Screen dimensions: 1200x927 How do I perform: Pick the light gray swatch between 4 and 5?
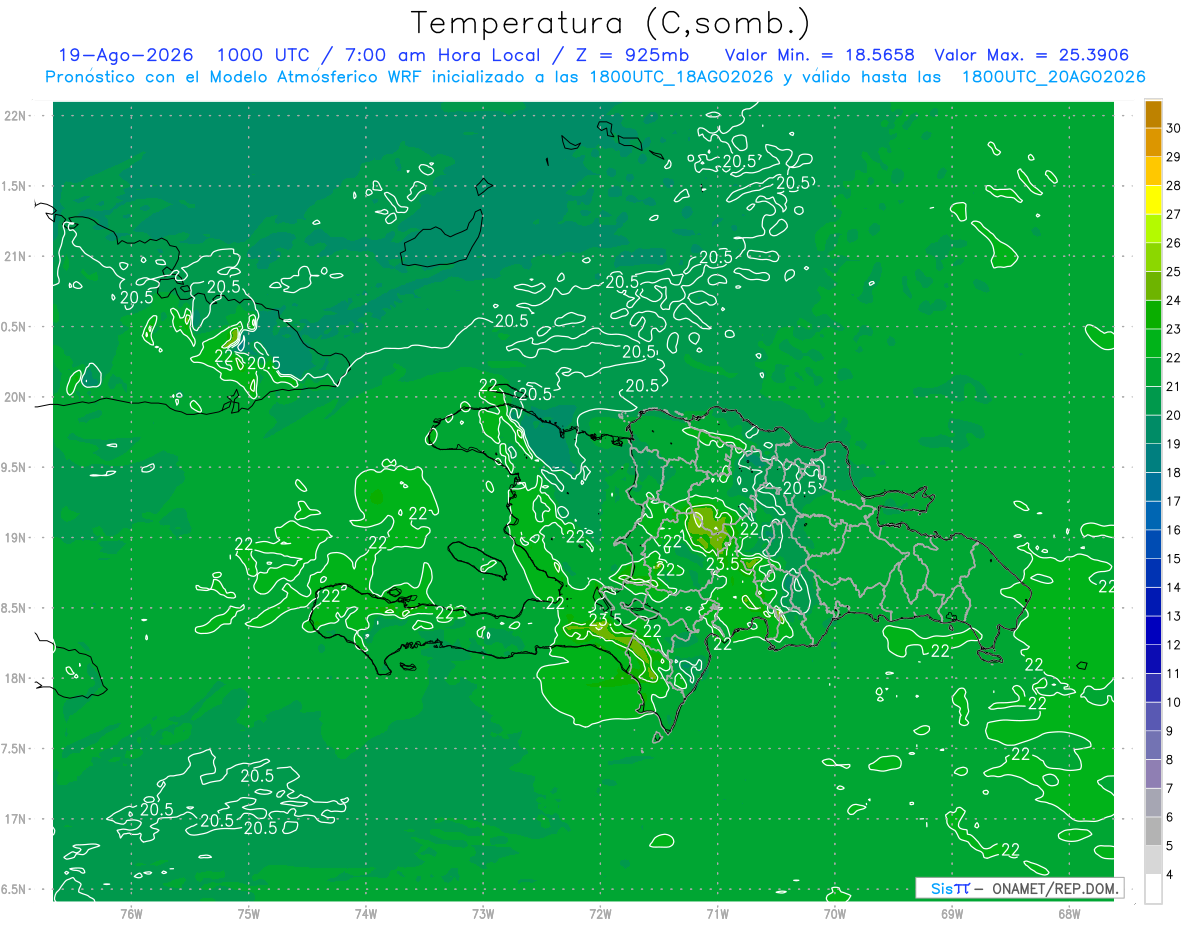coord(1153,860)
